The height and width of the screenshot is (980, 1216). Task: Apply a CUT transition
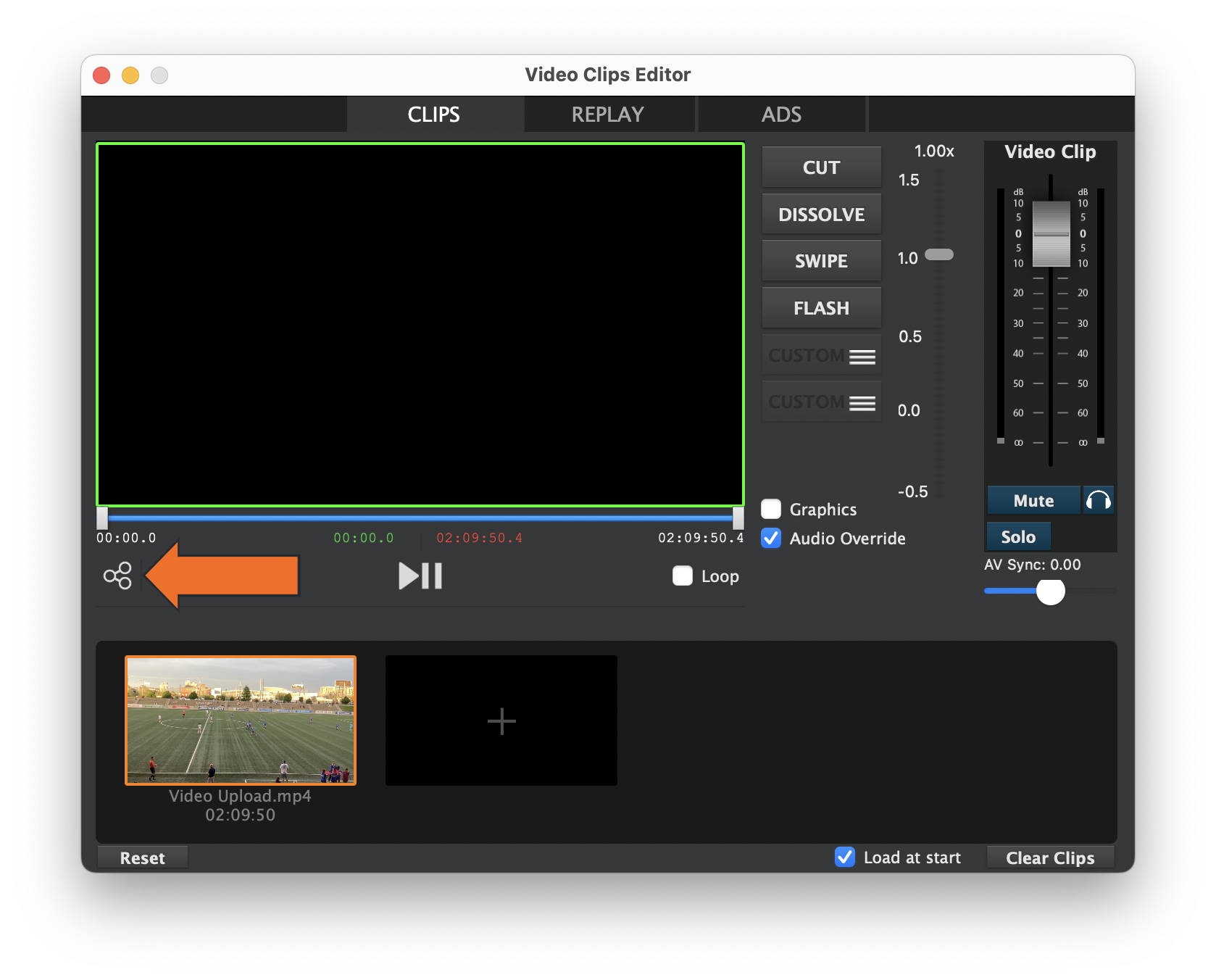pos(821,167)
